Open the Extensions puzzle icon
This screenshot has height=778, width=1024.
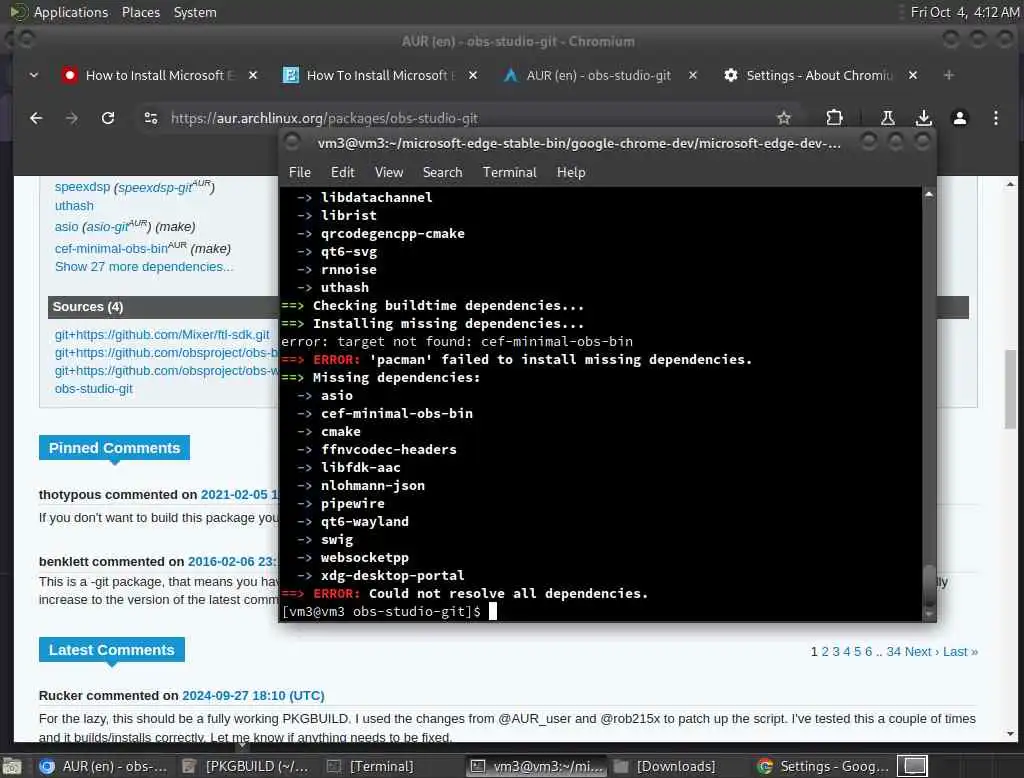click(834, 118)
